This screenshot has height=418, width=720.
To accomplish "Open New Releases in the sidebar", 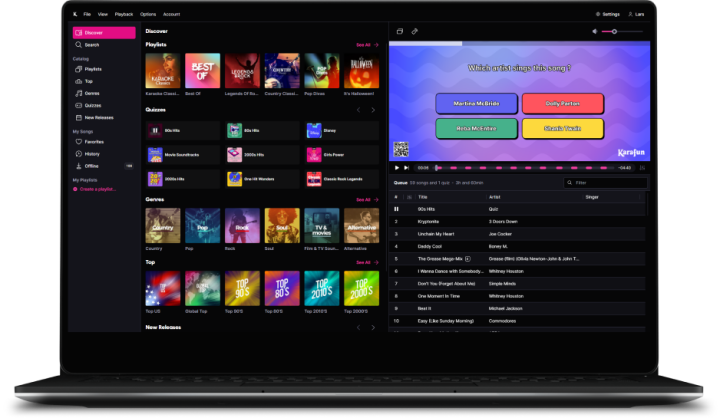I will [x=94, y=118].
